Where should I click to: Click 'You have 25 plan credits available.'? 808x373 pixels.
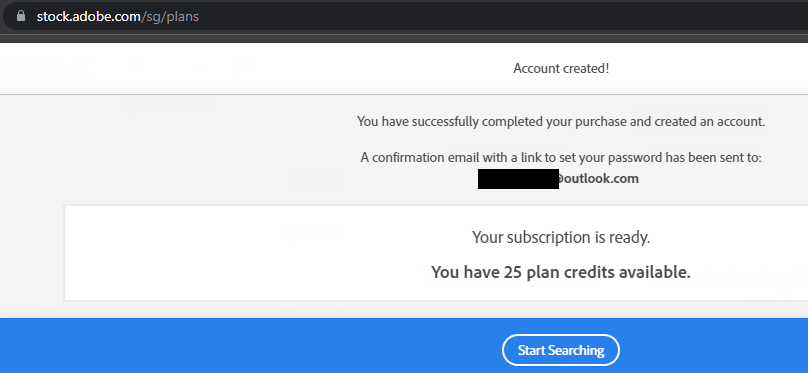(x=561, y=272)
